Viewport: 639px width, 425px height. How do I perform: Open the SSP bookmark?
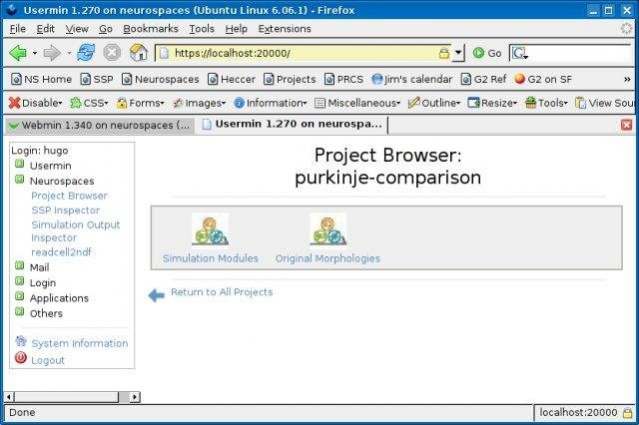[97, 79]
